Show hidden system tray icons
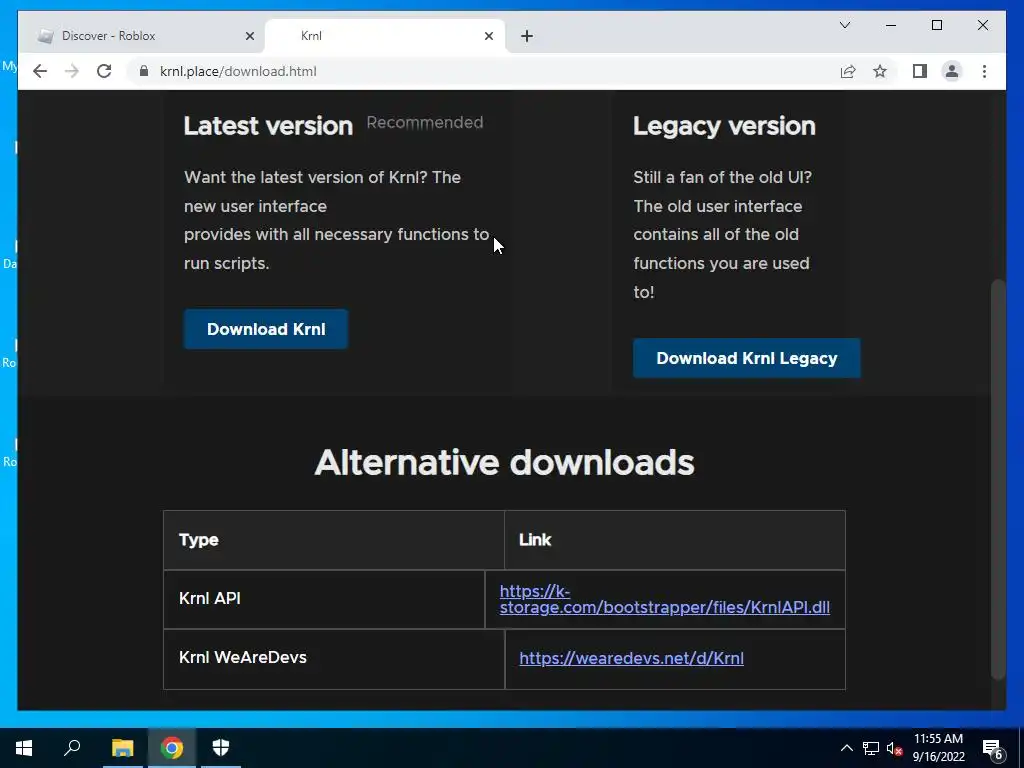Viewport: 1024px width, 768px height. click(846, 748)
